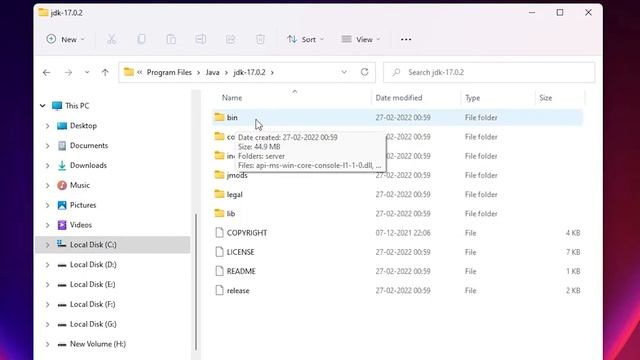Click the Share icon in toolbar
640x360 pixels.
pyautogui.click(x=231, y=40)
